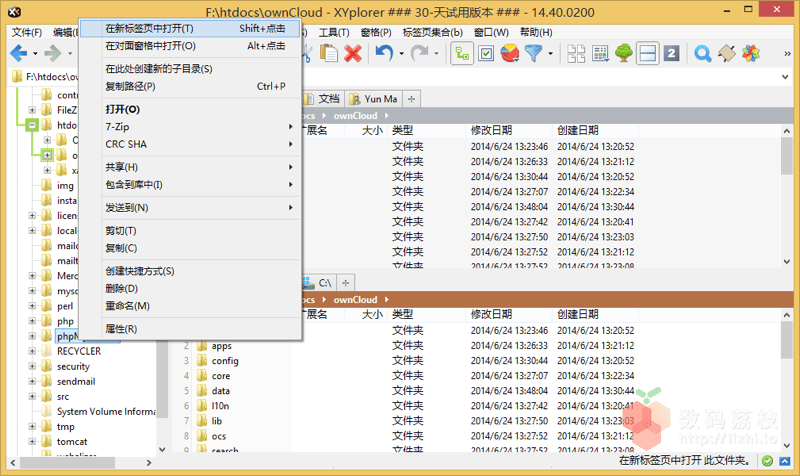Select 删除(D) from the context menu

pos(190,288)
